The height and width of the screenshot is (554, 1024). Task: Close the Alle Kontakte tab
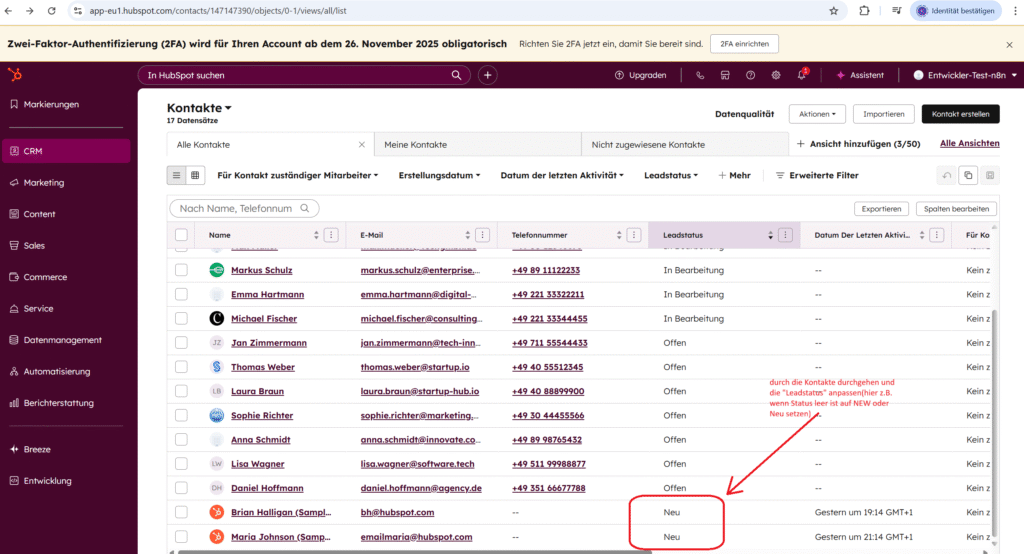pos(362,144)
